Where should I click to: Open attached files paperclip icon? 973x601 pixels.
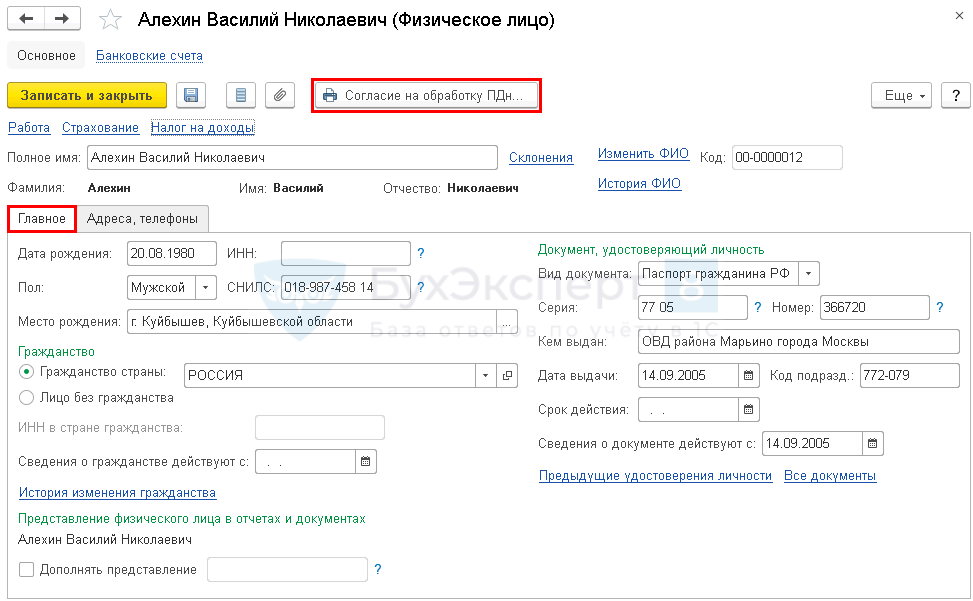coord(280,95)
